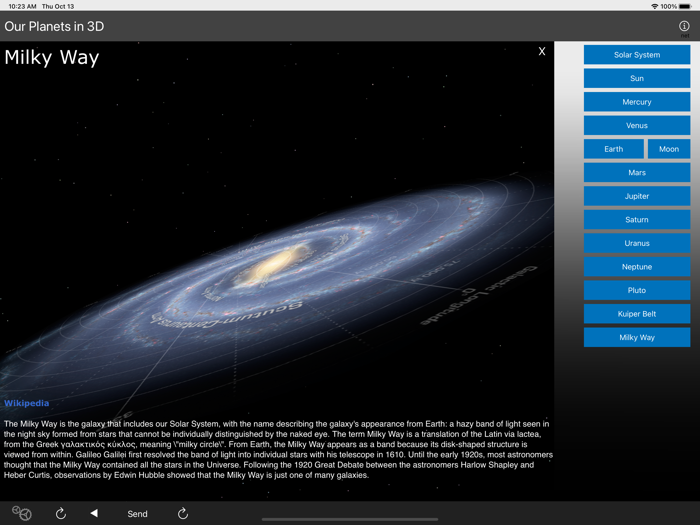
Task: Tap the Thu Oct 13 date in the status bar
Action: point(58,6)
